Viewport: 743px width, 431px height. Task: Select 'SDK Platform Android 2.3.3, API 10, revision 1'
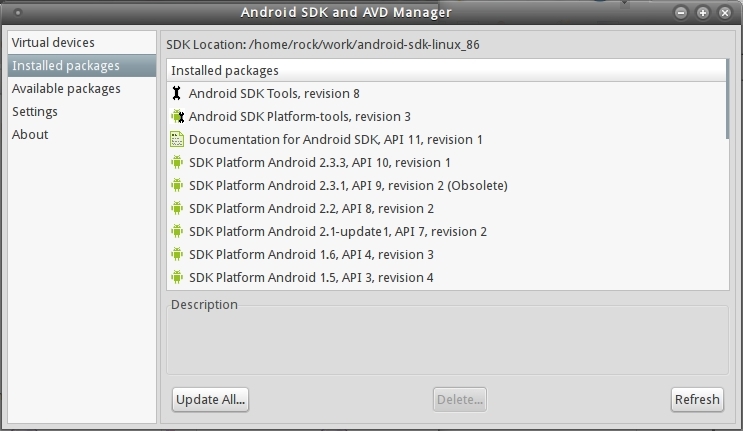[446, 162]
